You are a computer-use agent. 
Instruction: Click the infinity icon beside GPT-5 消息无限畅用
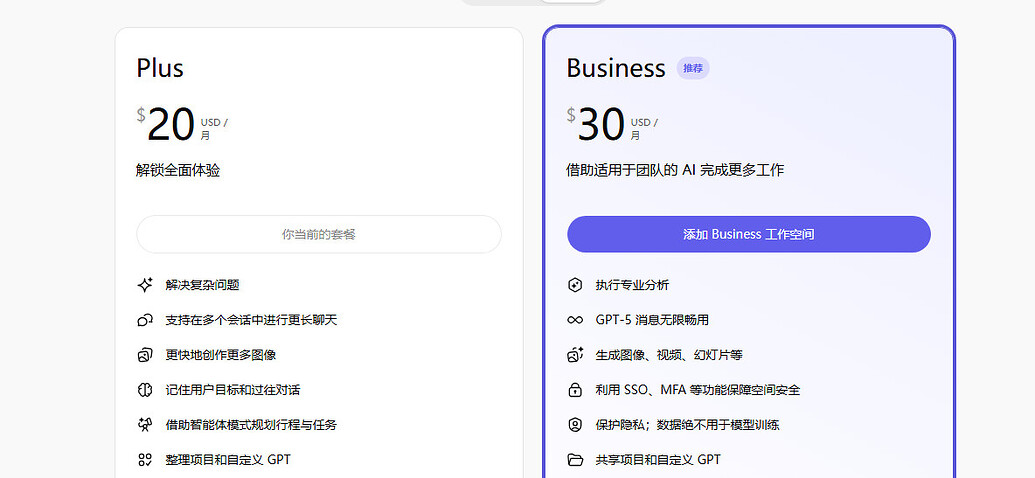[575, 320]
